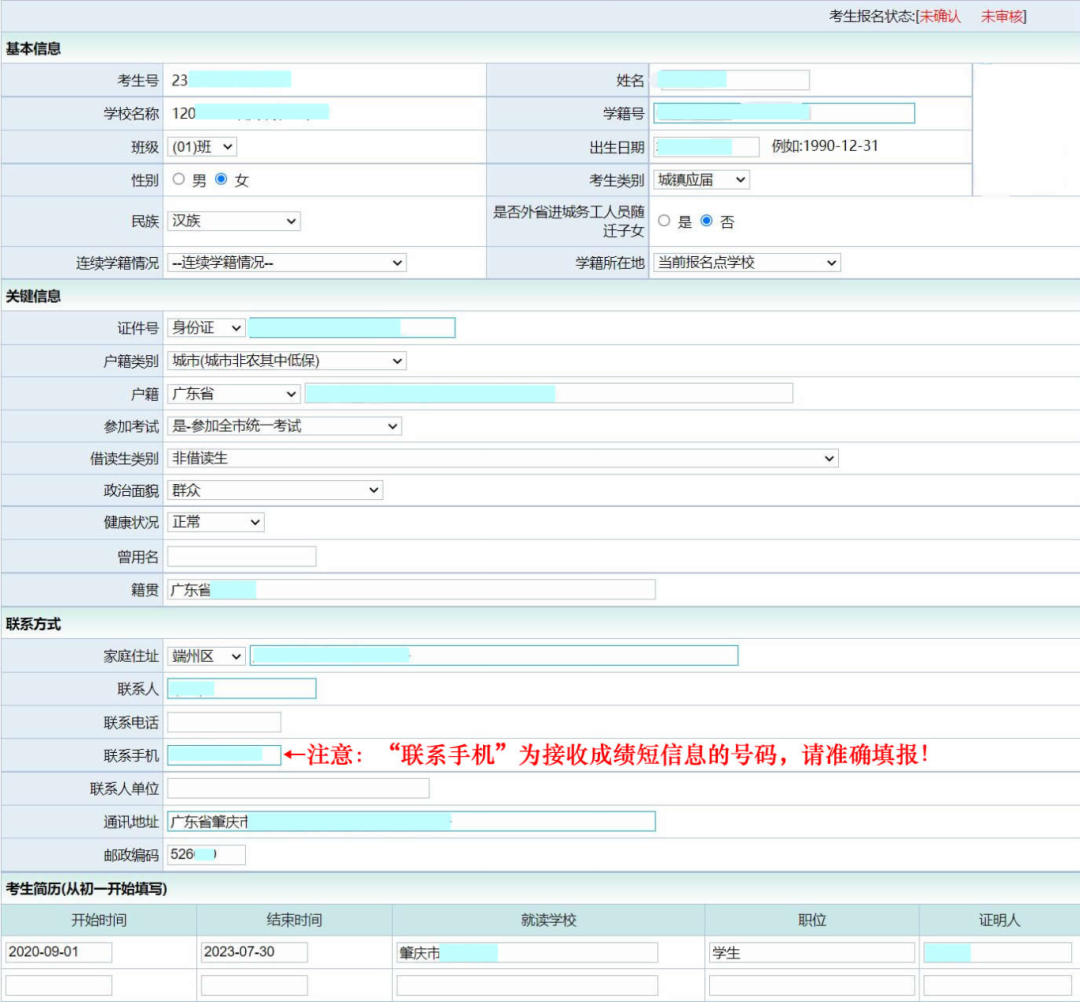Open the 连续学籍情况 dropdown
The image size is (1080, 1002).
pos(286,262)
